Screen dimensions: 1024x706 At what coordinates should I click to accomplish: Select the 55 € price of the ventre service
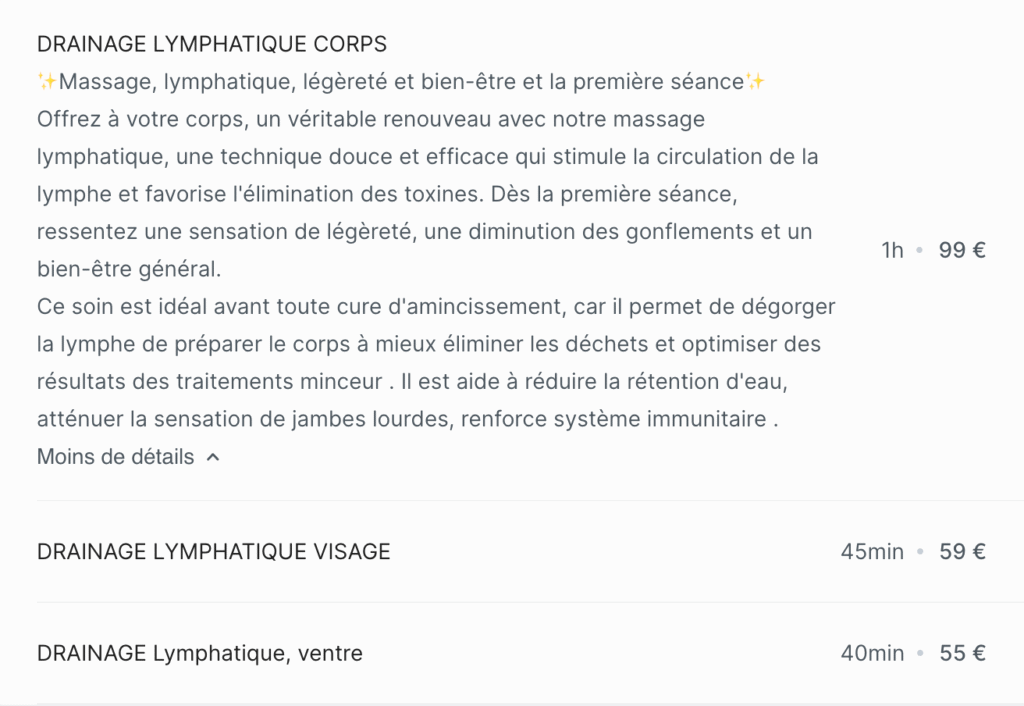tap(962, 653)
